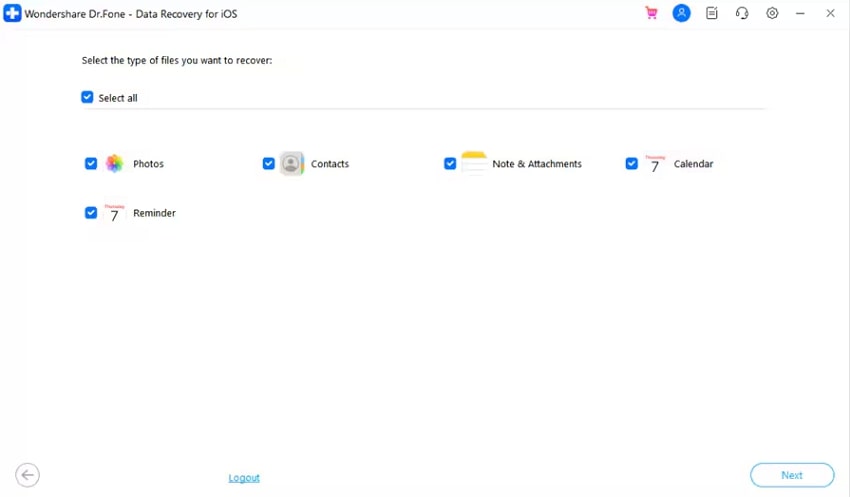
Task: Uncheck the Select all checkbox
Action: coord(87,97)
